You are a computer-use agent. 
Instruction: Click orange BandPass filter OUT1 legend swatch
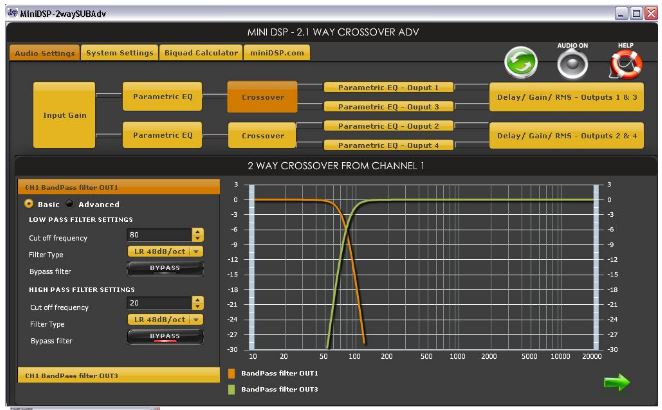click(231, 373)
